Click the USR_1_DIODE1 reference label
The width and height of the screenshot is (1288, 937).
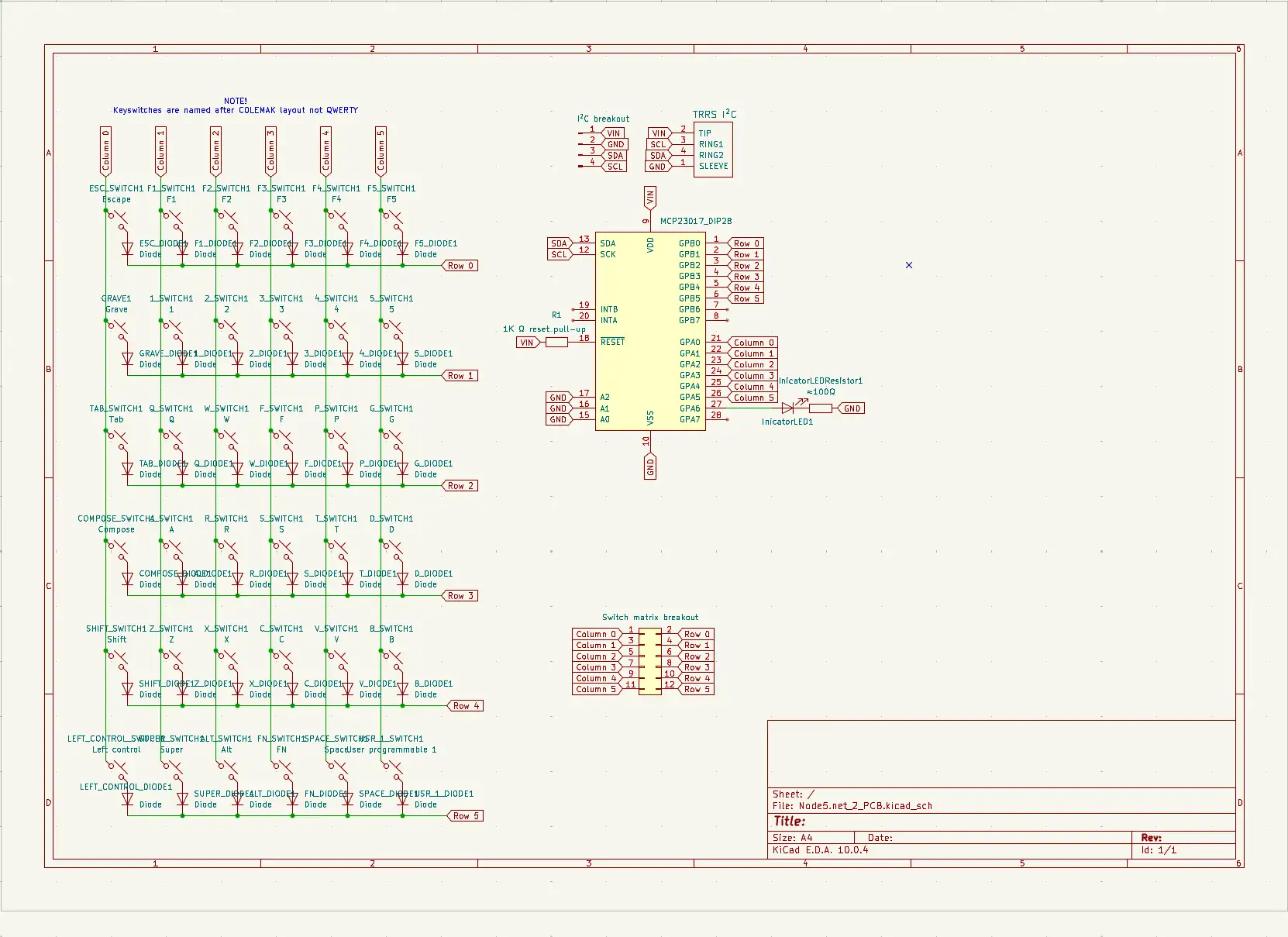pyautogui.click(x=444, y=794)
